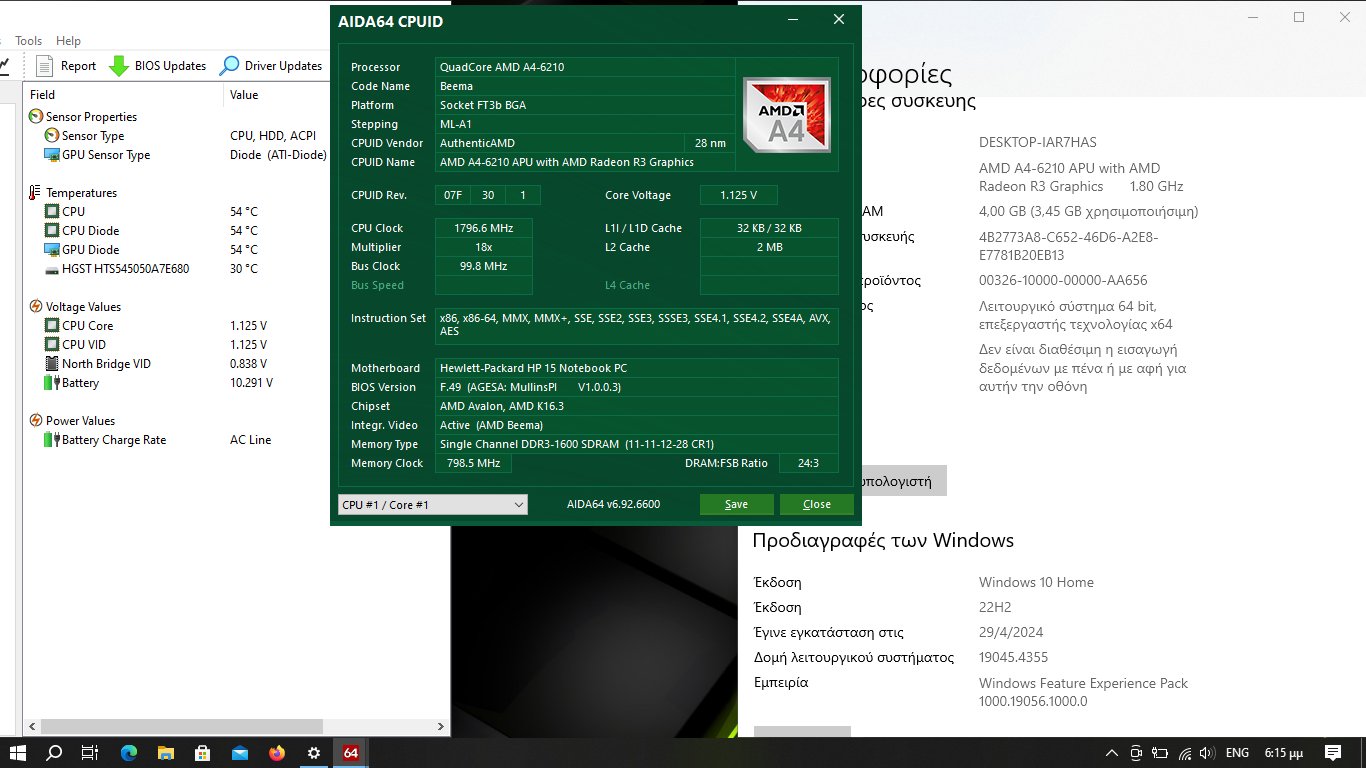Viewport: 1366px width, 768px height.
Task: Open the taskbar clock showing 6:15 μμ
Action: click(1284, 753)
